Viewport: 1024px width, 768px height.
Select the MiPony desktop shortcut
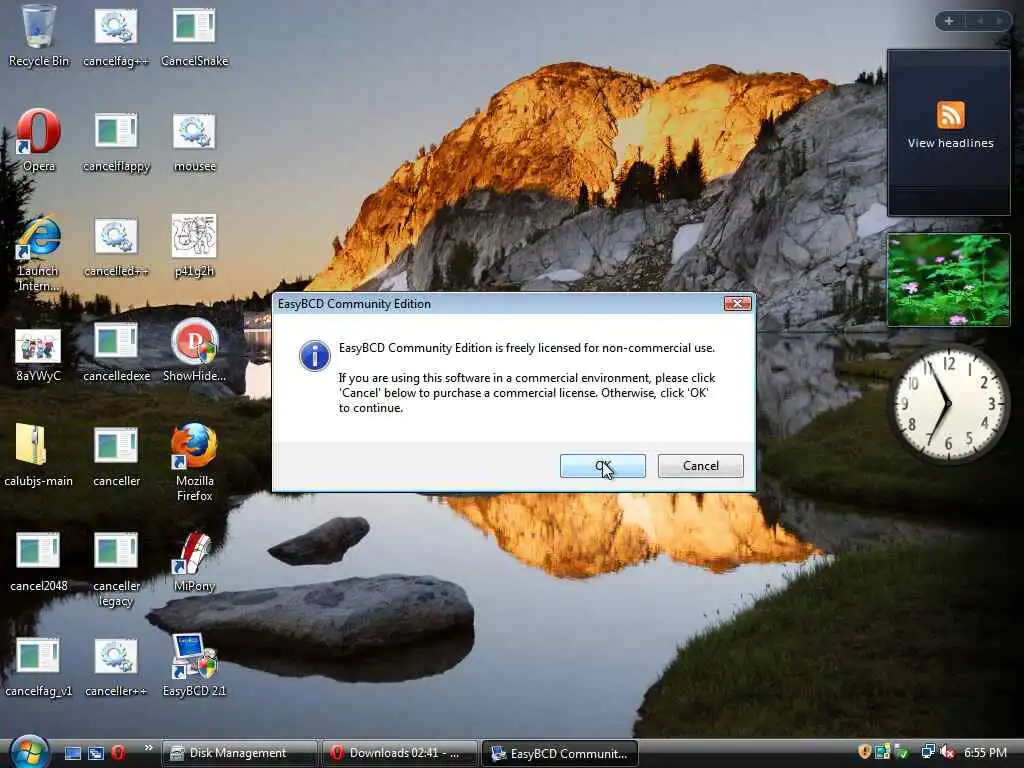[195, 562]
